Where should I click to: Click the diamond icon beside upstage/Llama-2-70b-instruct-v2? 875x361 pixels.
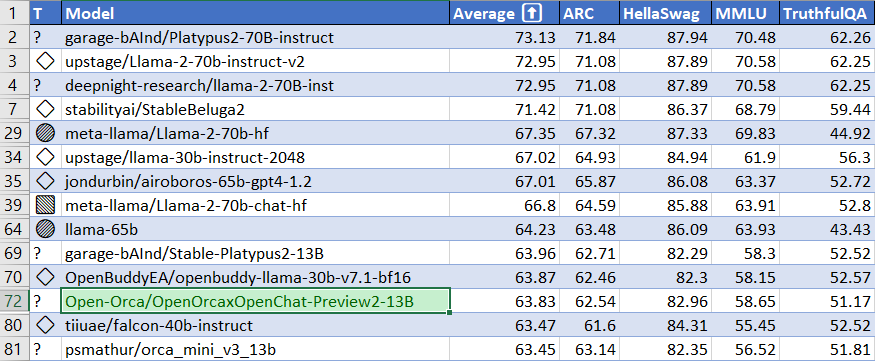click(45, 61)
